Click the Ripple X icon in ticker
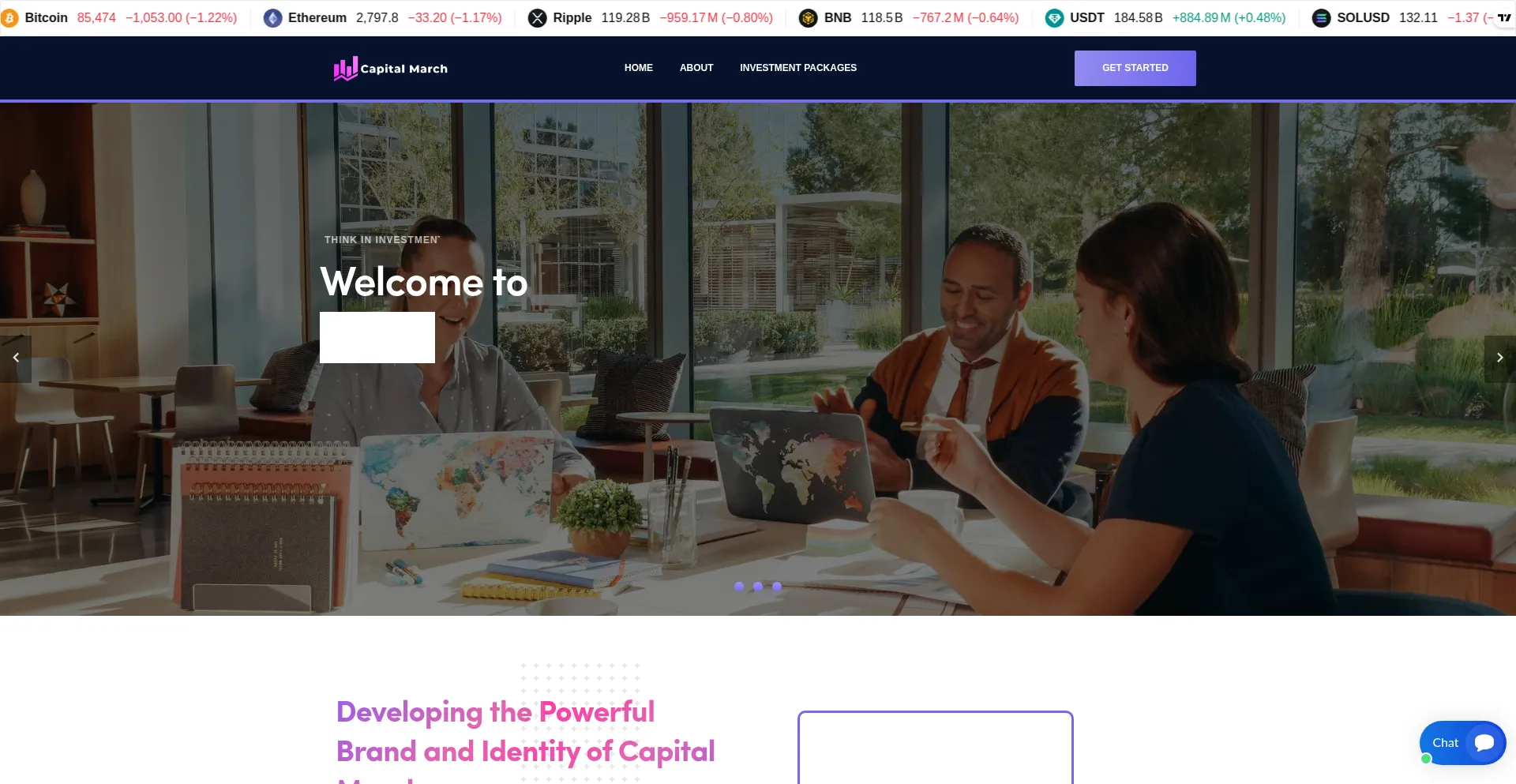The height and width of the screenshot is (784, 1516). 537,17
